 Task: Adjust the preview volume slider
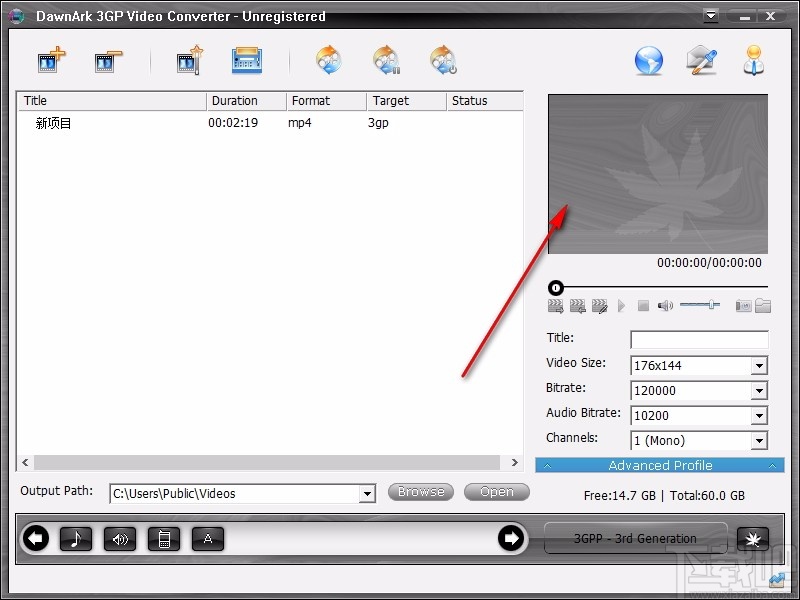(x=710, y=304)
